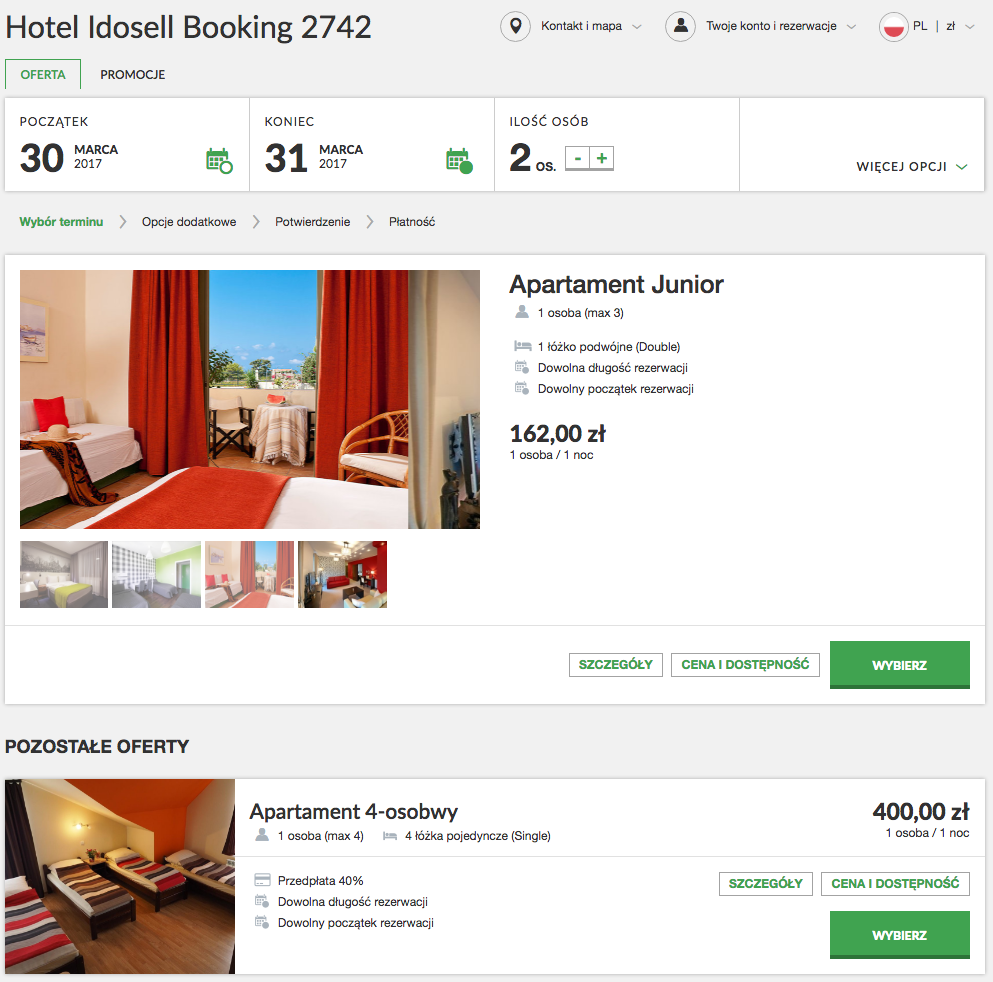Open the end date calendar icon
The width and height of the screenshot is (993, 982).
point(458,160)
